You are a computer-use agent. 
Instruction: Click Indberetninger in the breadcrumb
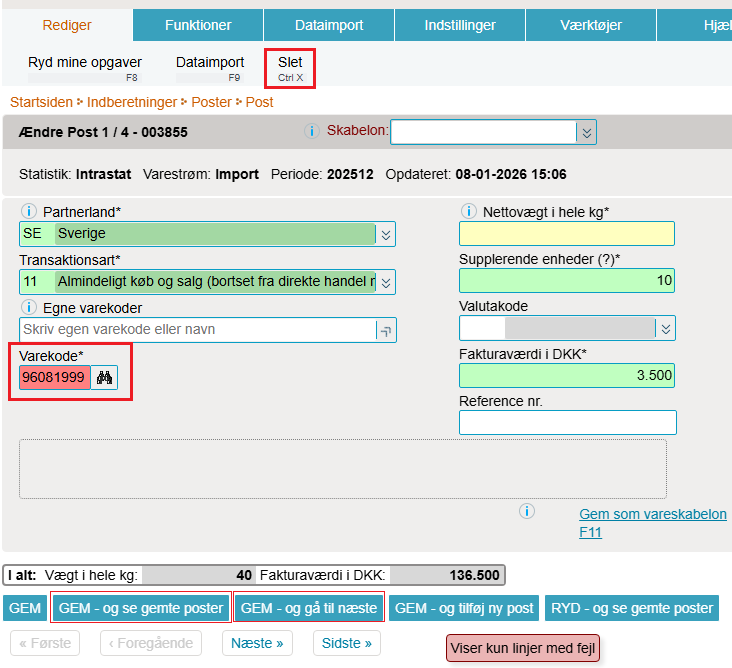[131, 102]
